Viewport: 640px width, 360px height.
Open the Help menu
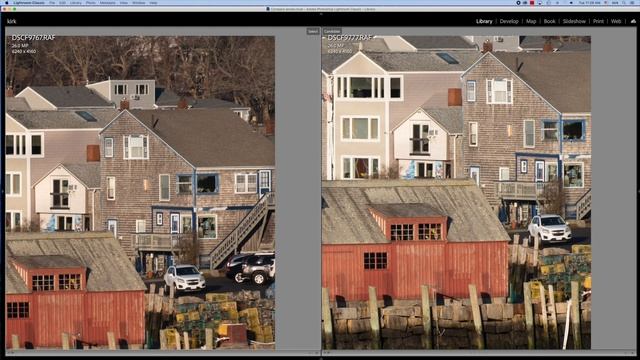pyautogui.click(x=153, y=3)
